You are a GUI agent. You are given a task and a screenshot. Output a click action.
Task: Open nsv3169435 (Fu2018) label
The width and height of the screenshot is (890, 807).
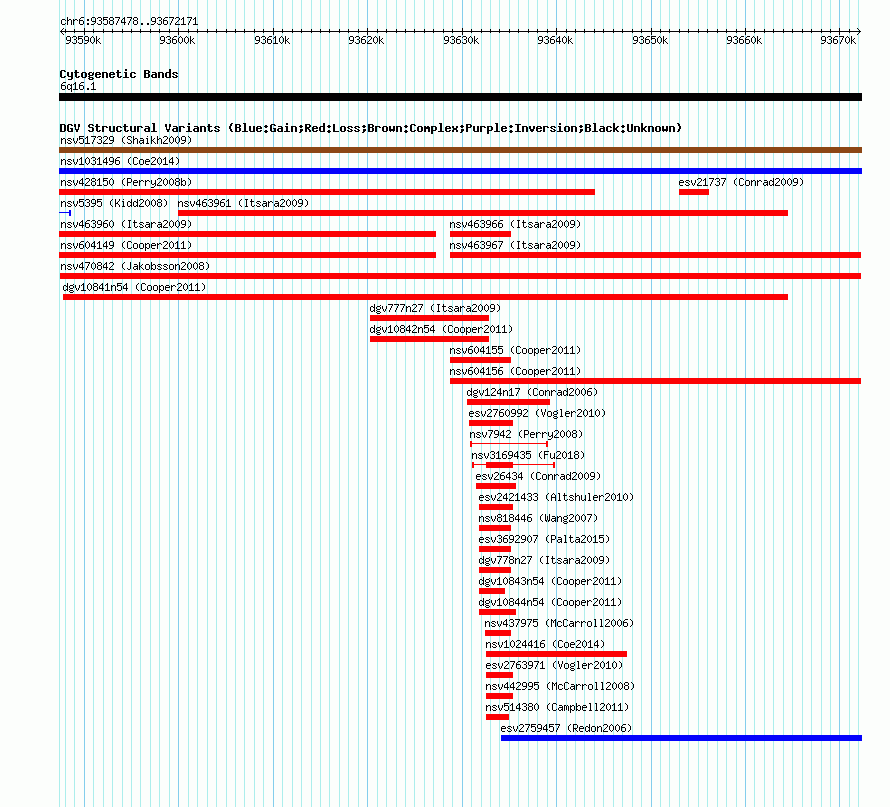pos(528,455)
